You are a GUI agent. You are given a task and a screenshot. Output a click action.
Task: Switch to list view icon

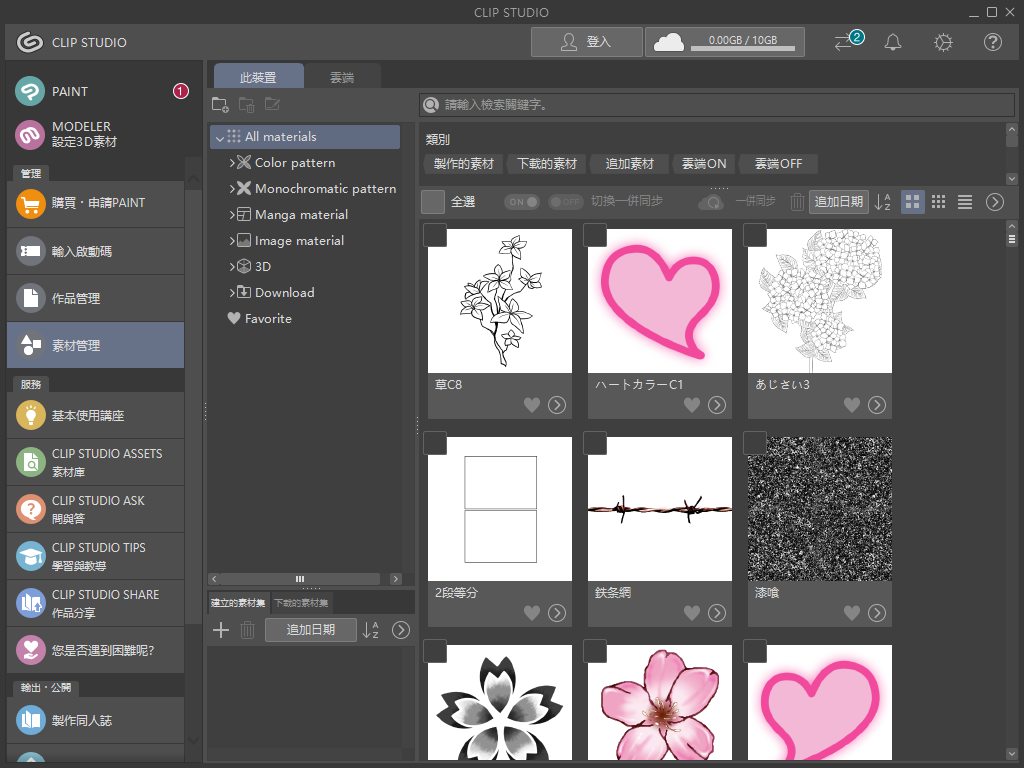(x=965, y=202)
